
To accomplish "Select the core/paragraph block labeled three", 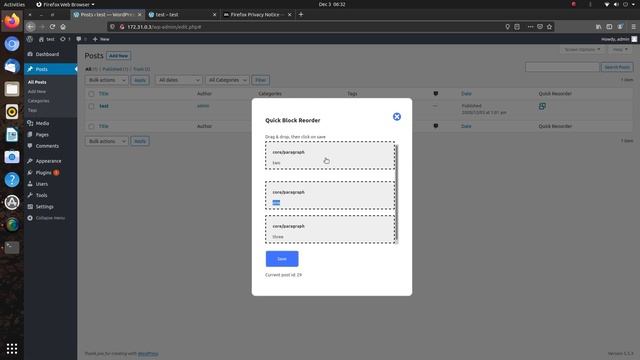I will [x=330, y=229].
